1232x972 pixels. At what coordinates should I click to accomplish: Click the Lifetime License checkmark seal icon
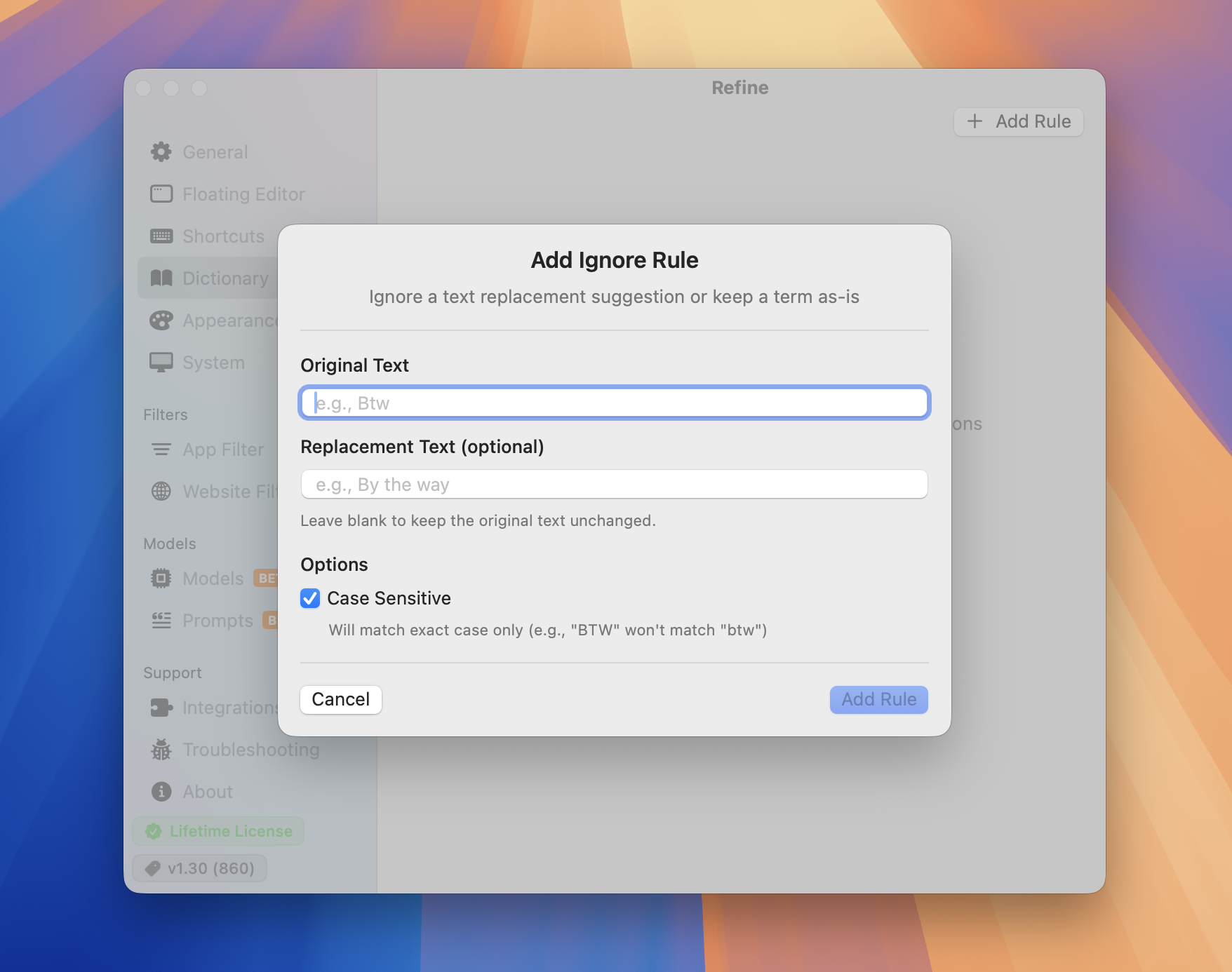pyautogui.click(x=153, y=831)
